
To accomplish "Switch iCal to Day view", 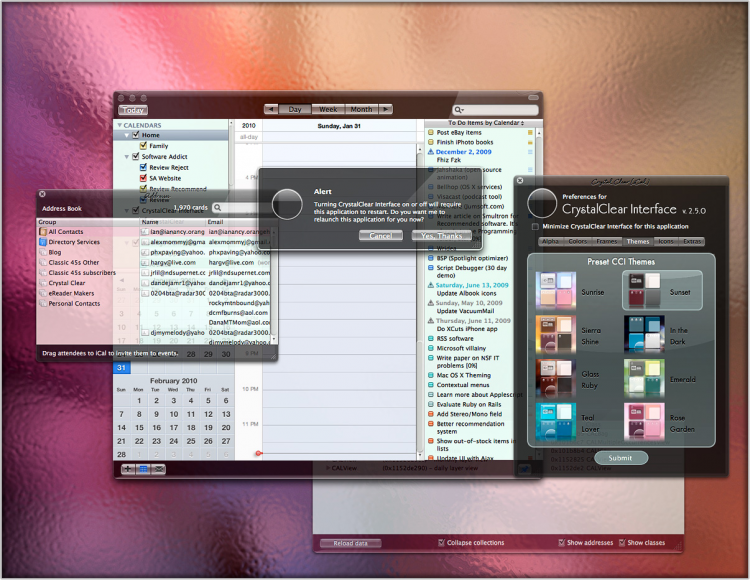I will pyautogui.click(x=295, y=109).
